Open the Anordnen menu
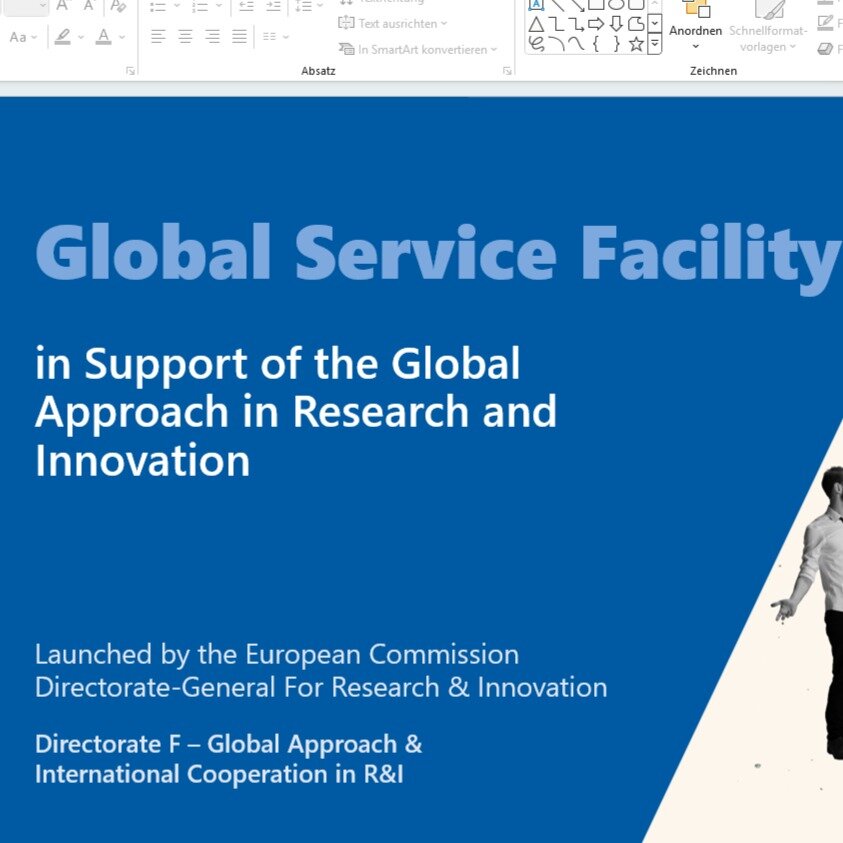The height and width of the screenshot is (843, 843). coord(695,30)
